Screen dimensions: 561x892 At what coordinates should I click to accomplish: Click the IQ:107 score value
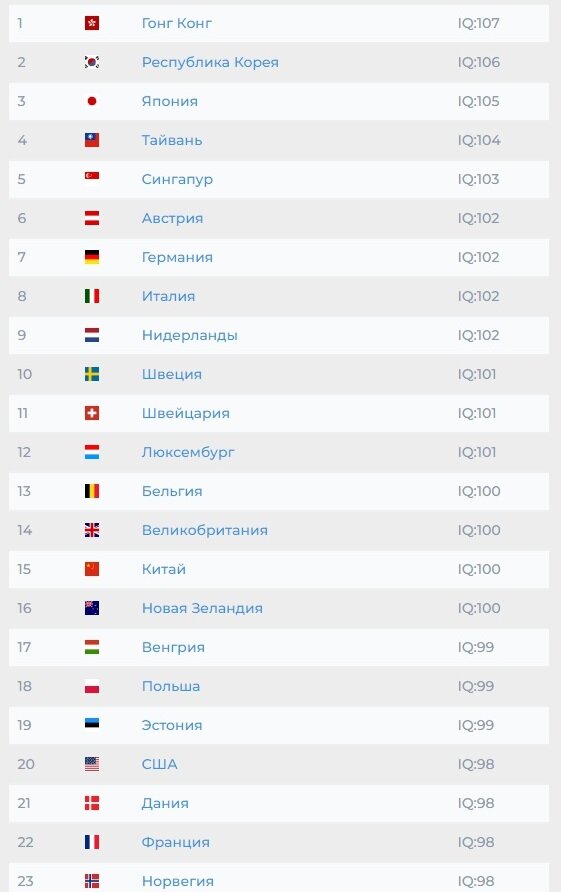point(478,23)
